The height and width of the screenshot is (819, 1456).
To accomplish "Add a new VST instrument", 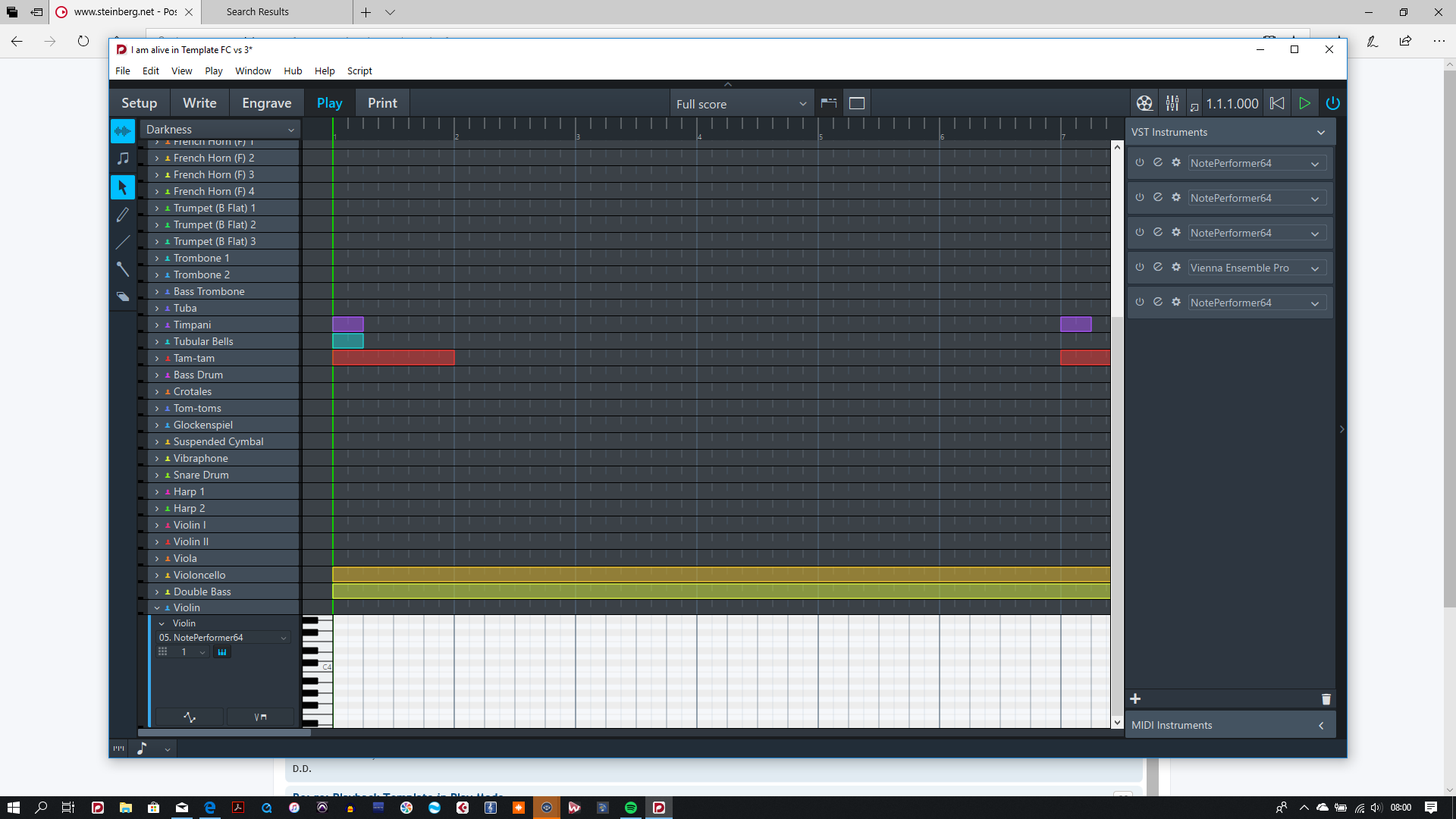I will pos(1135,698).
